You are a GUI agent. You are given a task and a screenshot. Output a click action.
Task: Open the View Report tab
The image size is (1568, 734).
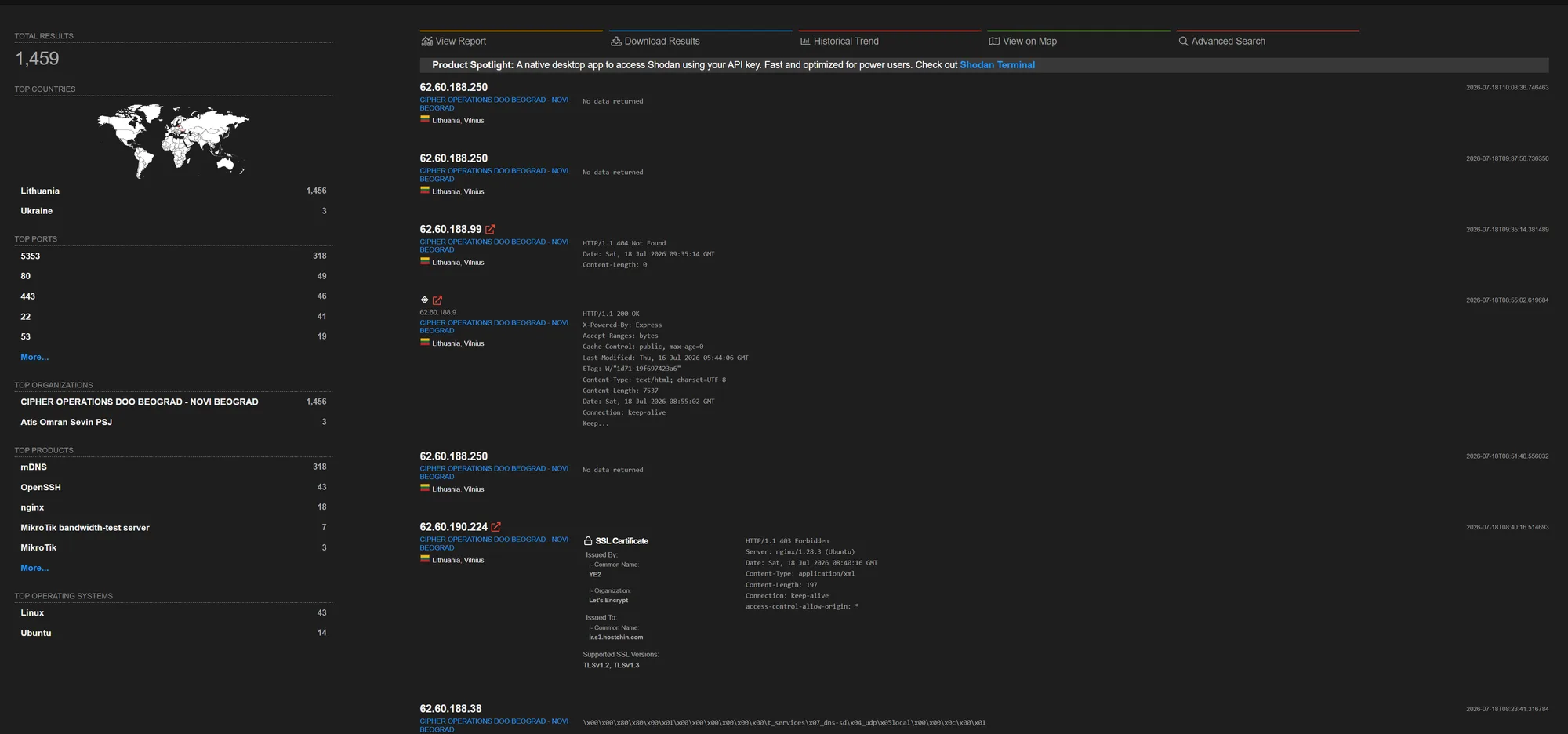[x=511, y=42]
